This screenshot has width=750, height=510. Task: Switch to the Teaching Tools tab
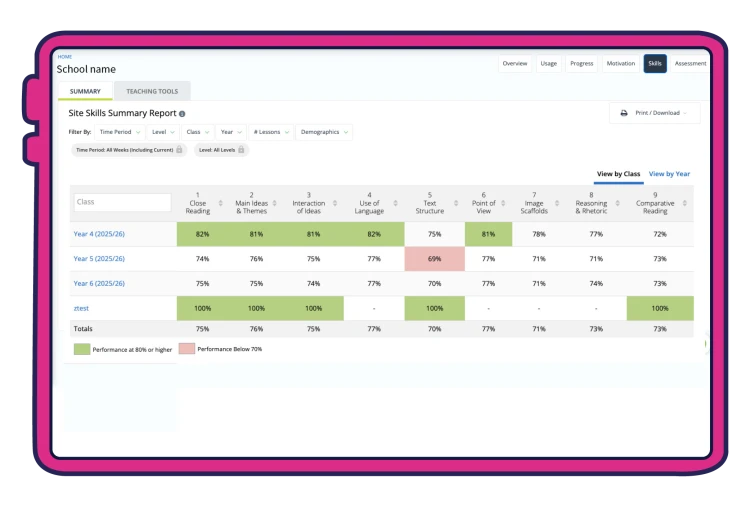pyautogui.click(x=152, y=91)
